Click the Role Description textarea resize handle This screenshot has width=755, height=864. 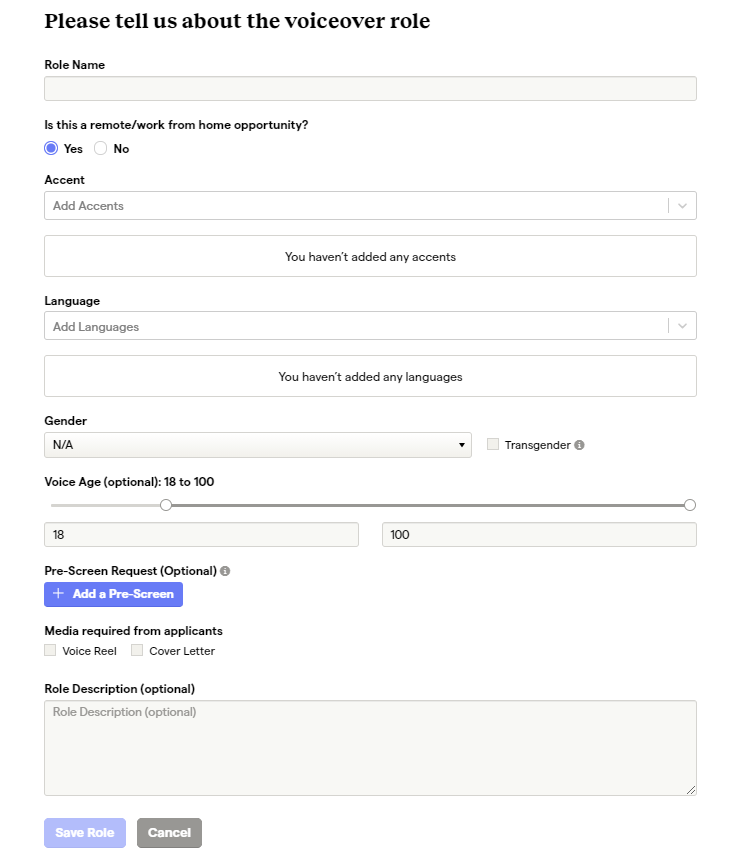point(691,790)
